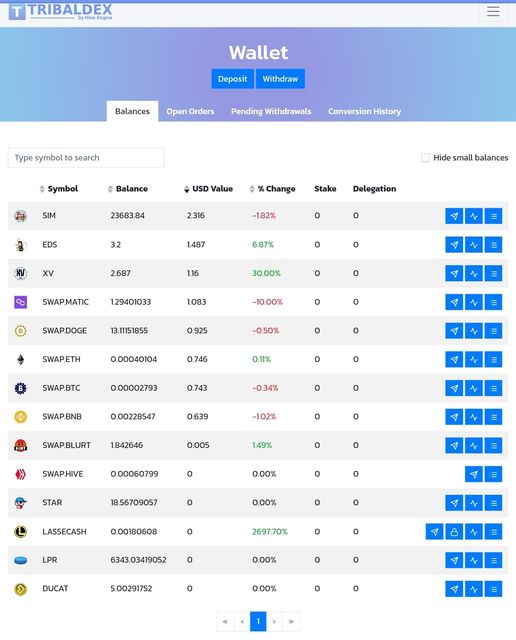Open the DUCAT market chart icon
The height and width of the screenshot is (640, 516).
pyautogui.click(x=474, y=589)
